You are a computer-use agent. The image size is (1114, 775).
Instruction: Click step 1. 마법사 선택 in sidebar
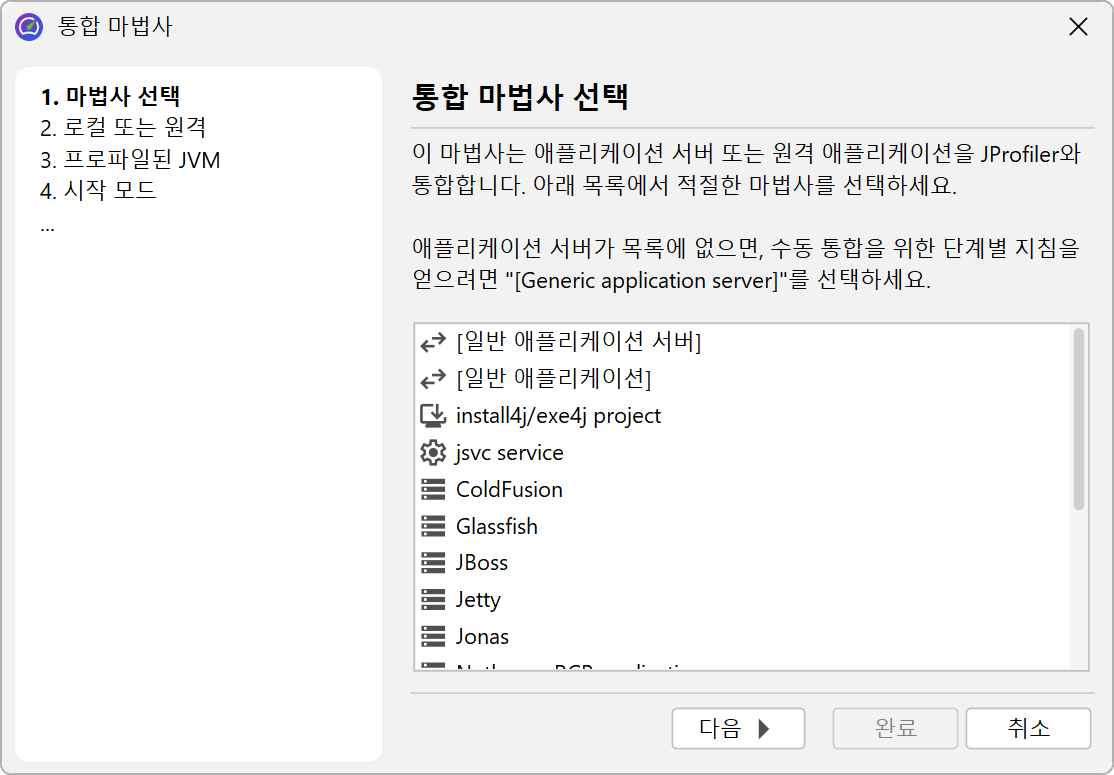(x=110, y=96)
